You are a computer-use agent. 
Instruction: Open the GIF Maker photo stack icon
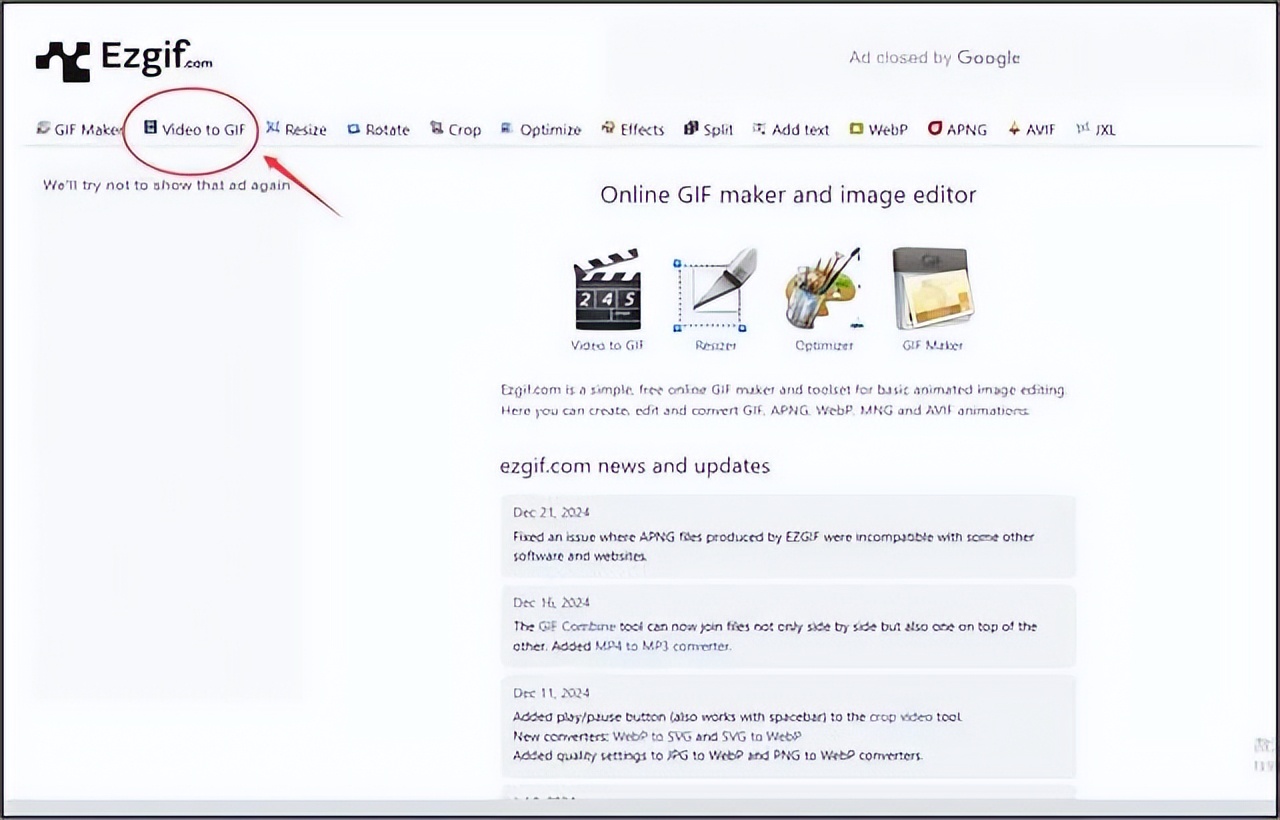931,291
